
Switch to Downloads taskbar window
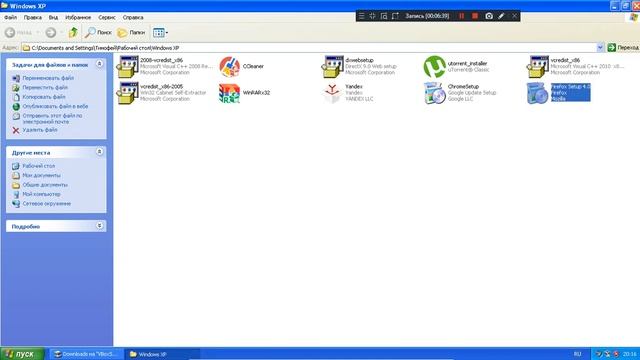click(86, 354)
